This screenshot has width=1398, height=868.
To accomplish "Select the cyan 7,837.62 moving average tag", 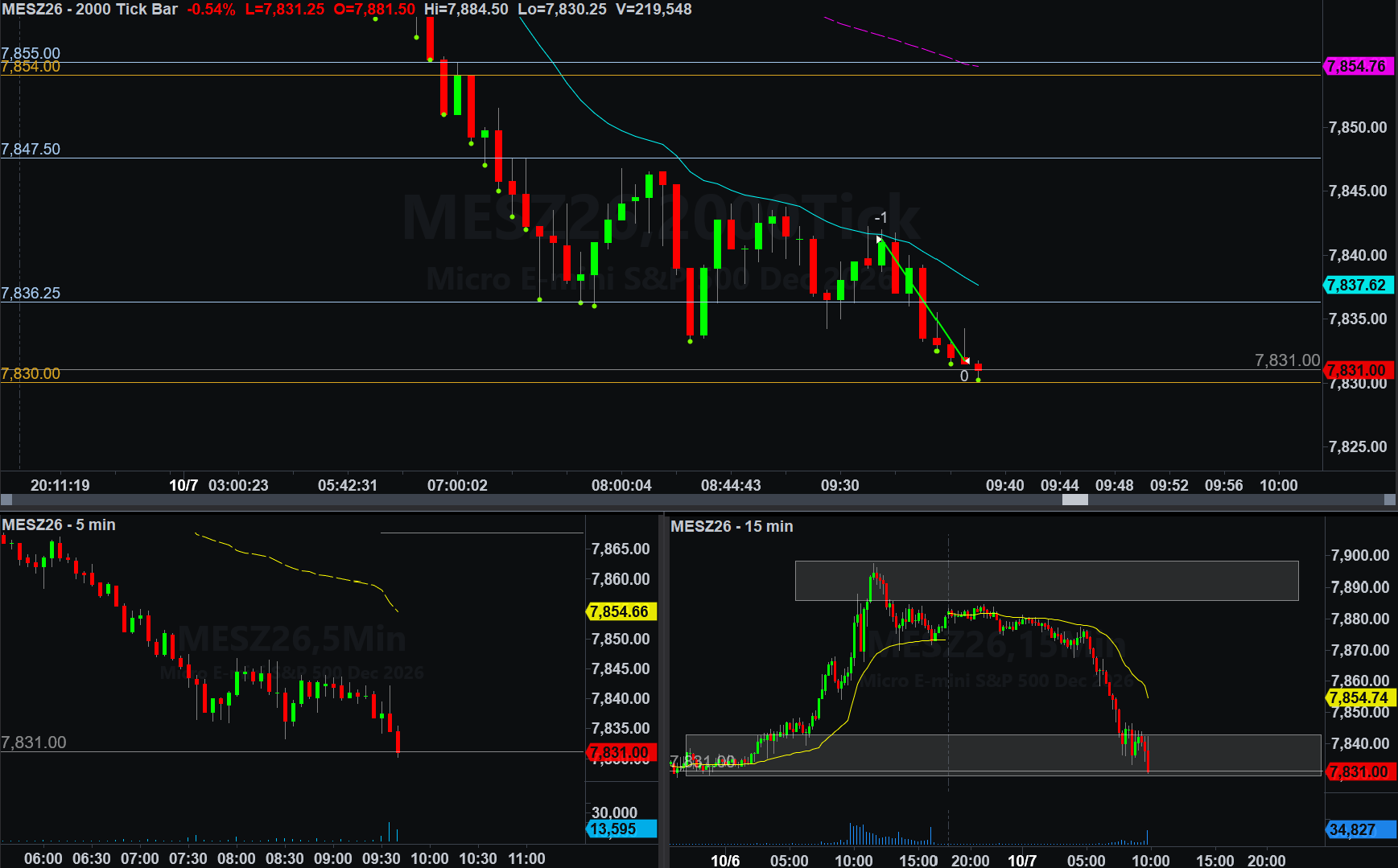I will pos(1359,285).
